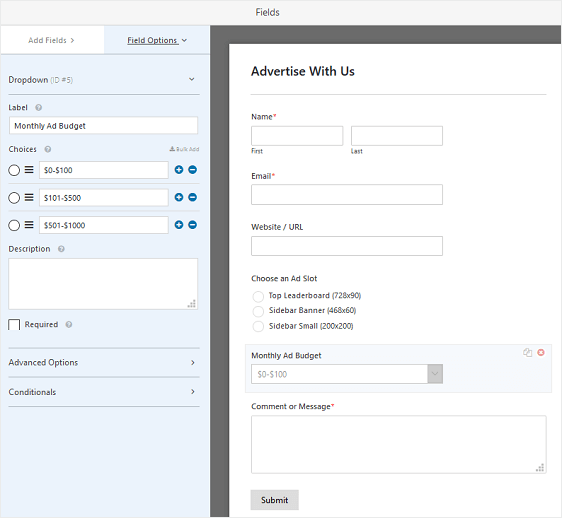Expand the Advanced Options section
The image size is (562, 518).
coord(104,362)
